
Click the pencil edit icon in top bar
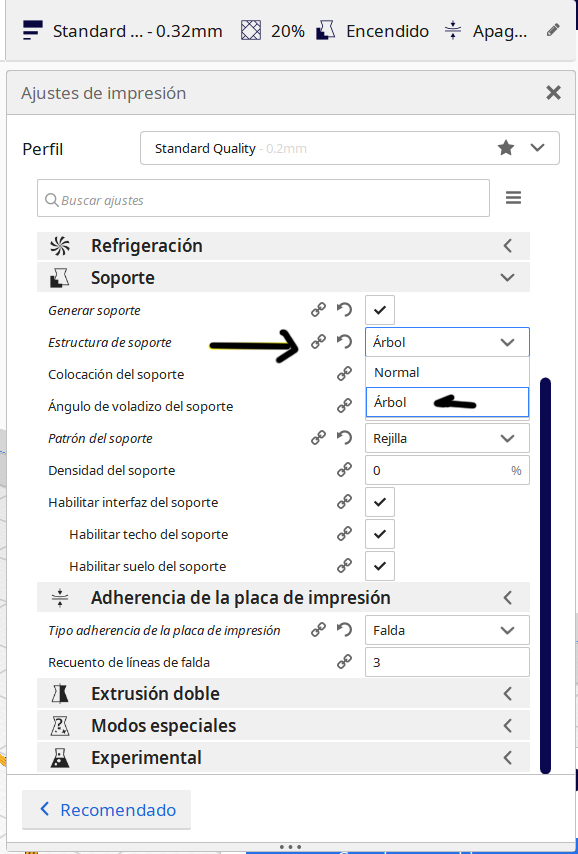(553, 30)
